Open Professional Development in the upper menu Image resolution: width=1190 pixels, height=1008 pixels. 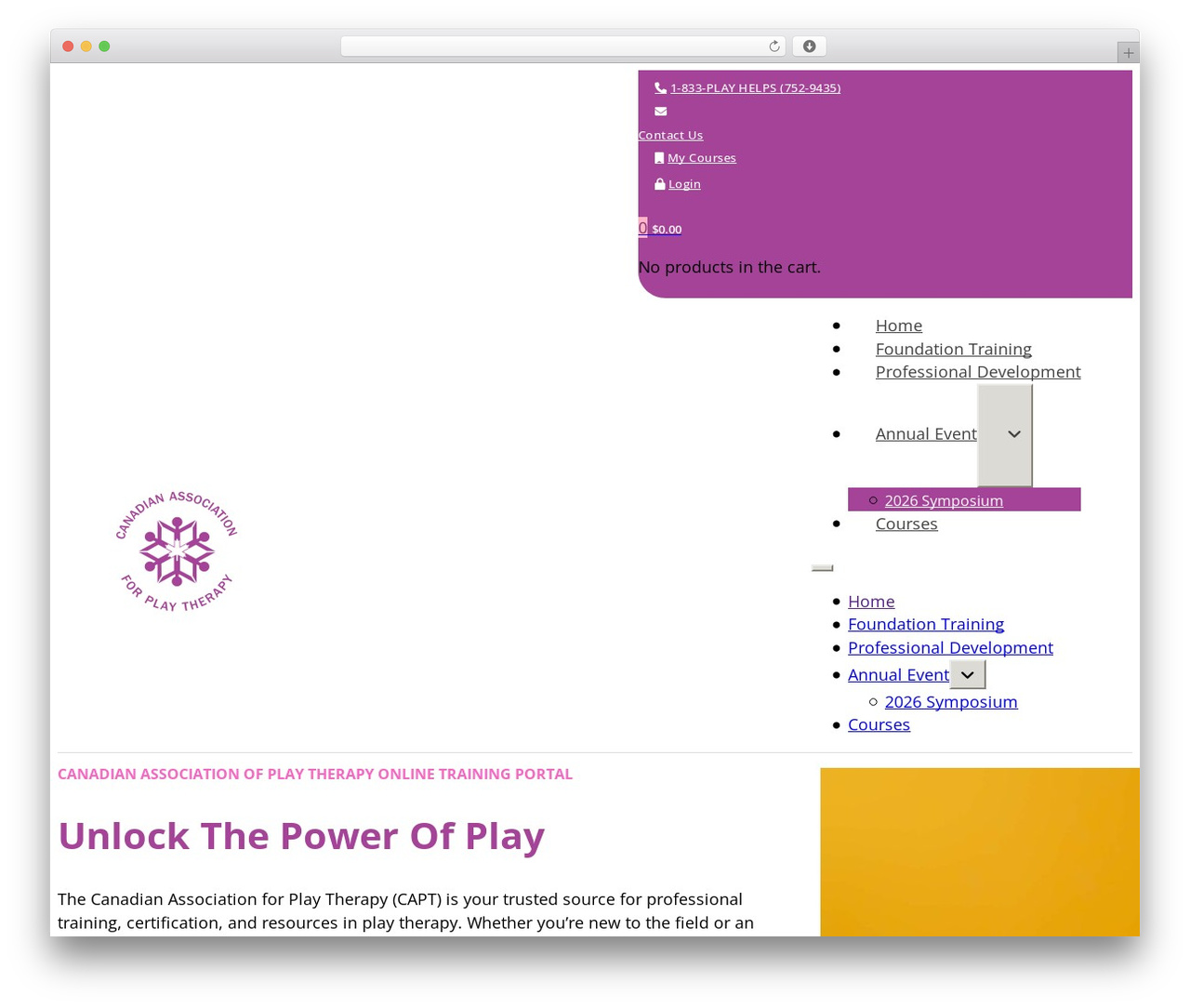point(978,372)
